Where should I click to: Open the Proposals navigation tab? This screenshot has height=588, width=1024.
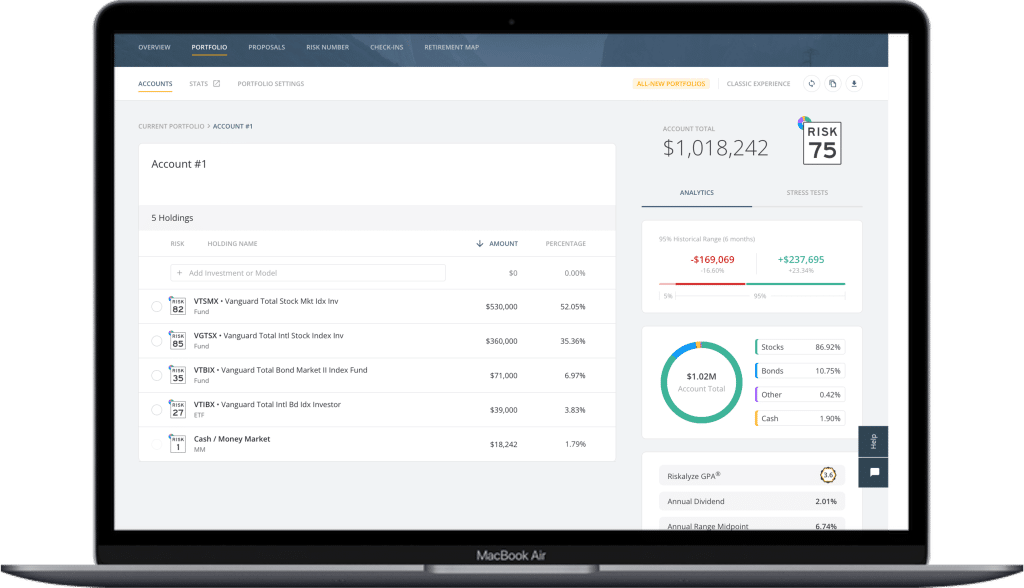[x=266, y=47]
